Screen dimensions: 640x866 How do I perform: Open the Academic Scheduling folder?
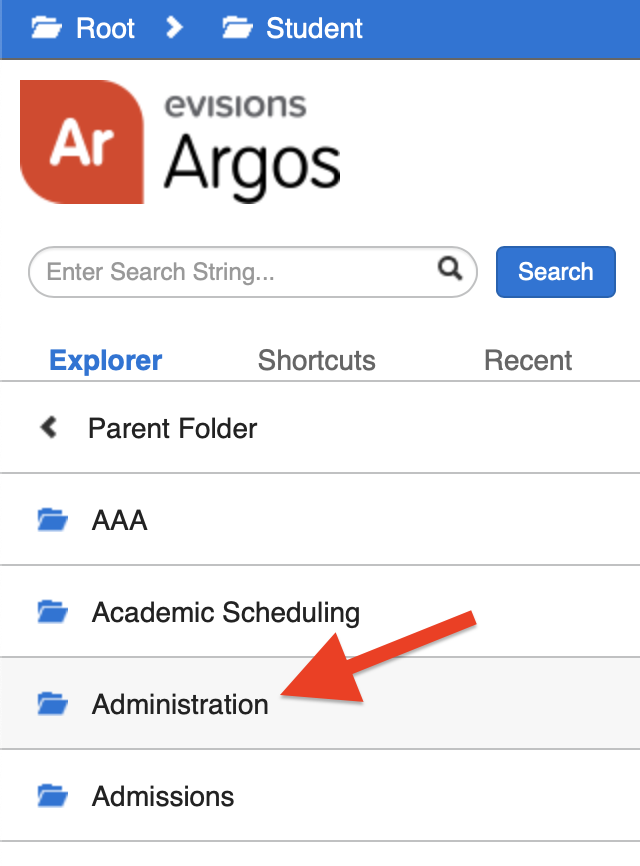[x=225, y=611]
